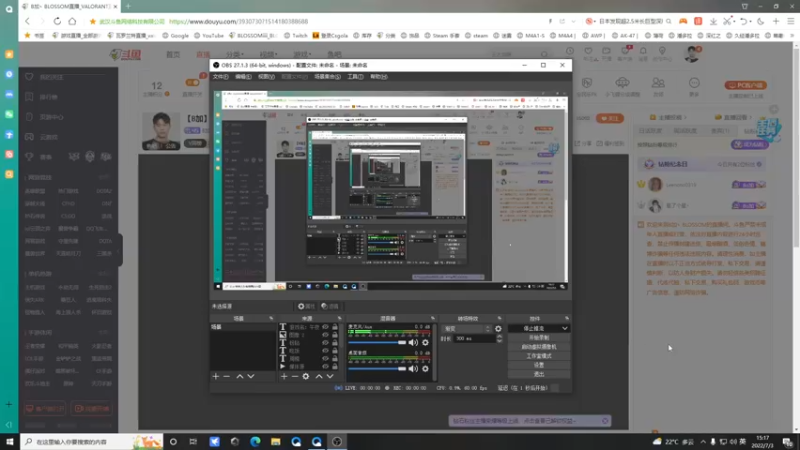Open Douyu user avatar menu
Viewport: 800px width, 450px height.
click(692, 54)
